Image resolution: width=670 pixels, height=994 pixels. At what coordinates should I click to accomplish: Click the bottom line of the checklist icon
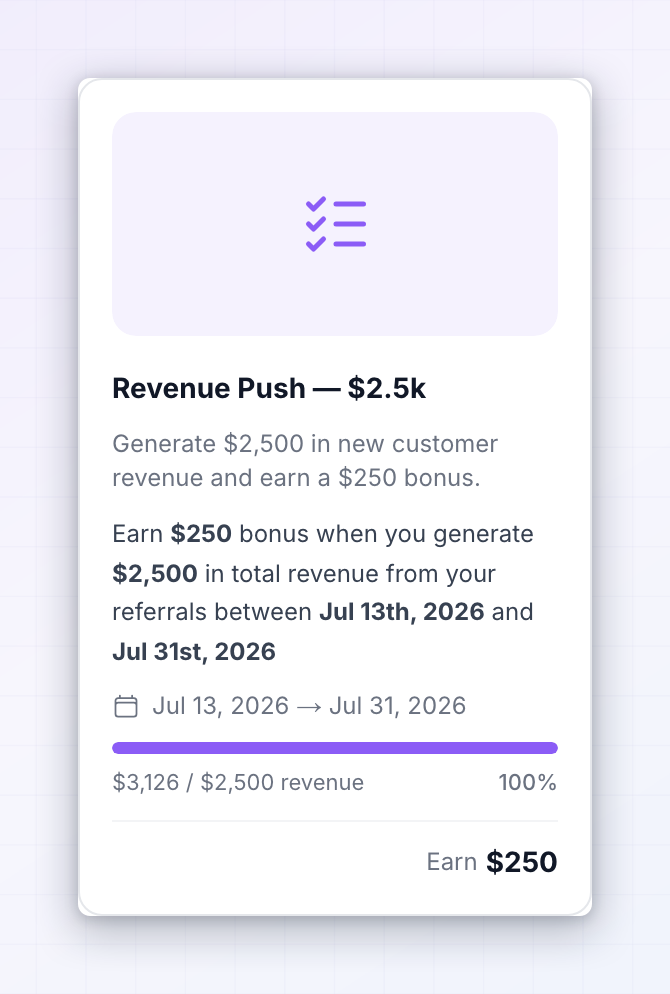click(350, 244)
